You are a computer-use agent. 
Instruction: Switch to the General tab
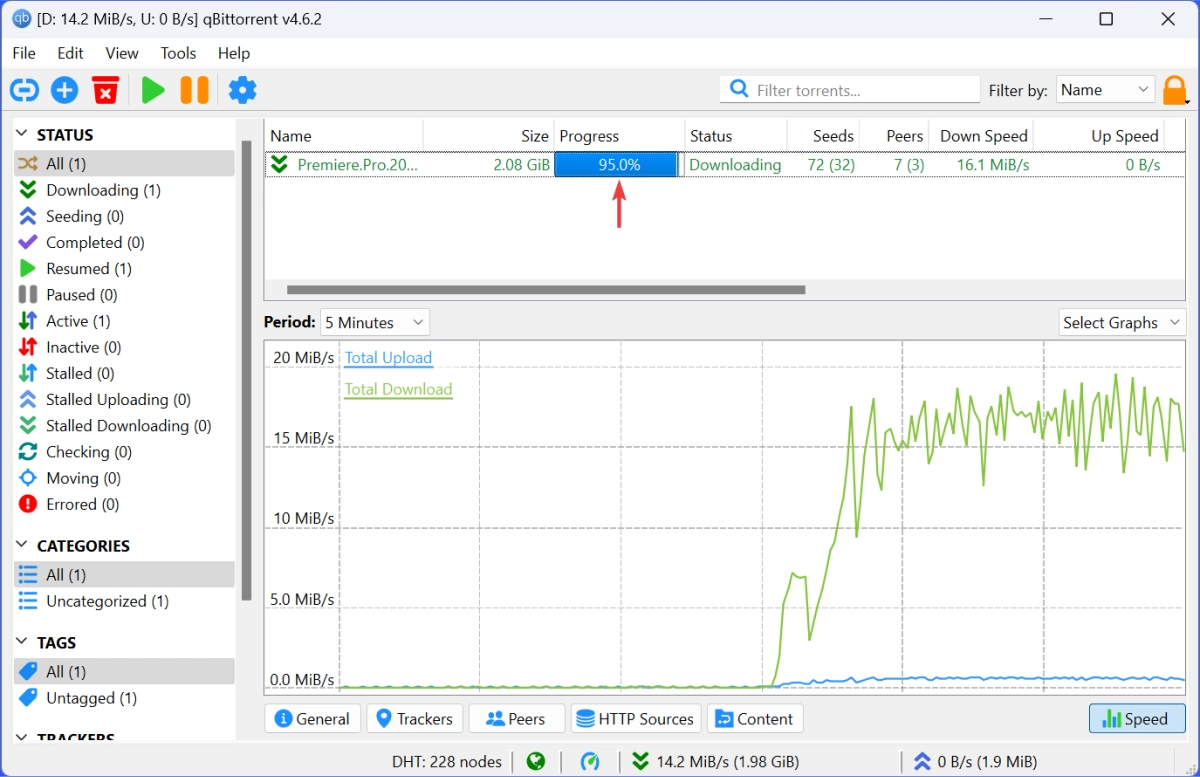pos(312,719)
